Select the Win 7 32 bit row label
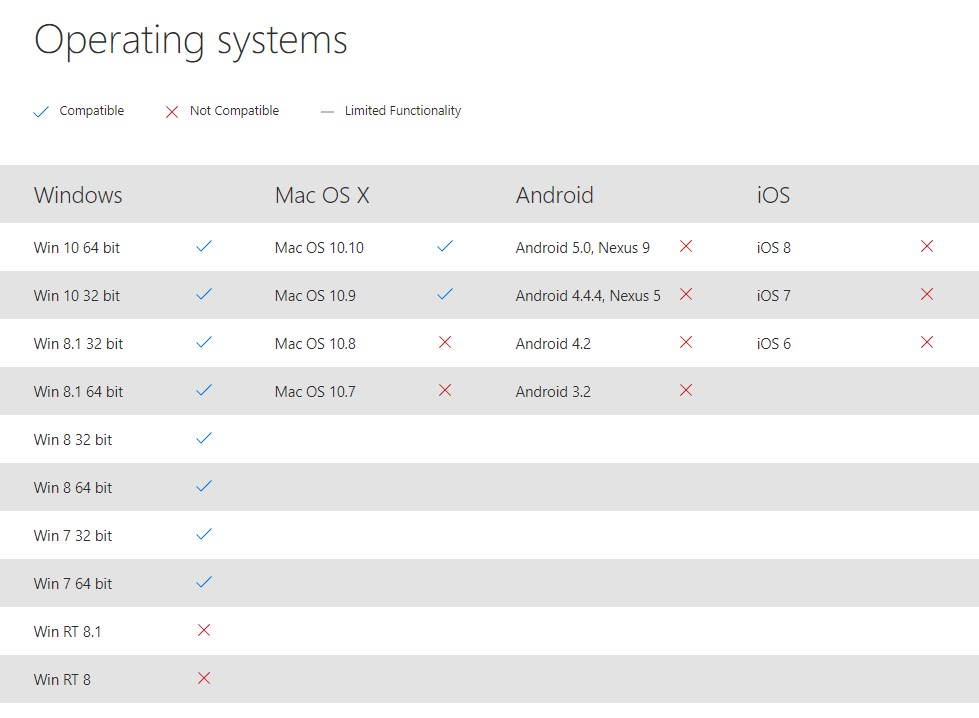 tap(73, 536)
